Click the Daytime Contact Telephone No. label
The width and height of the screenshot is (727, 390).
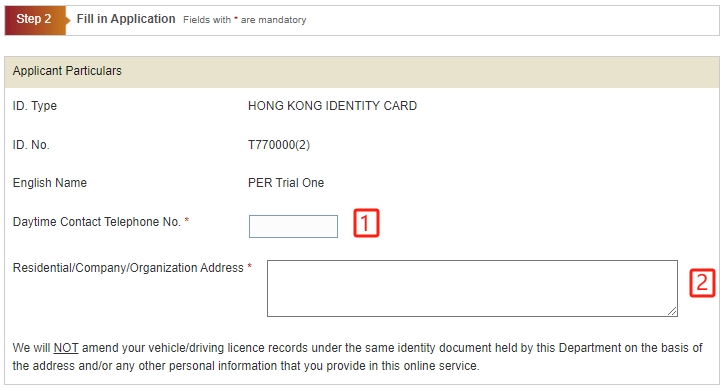96,222
